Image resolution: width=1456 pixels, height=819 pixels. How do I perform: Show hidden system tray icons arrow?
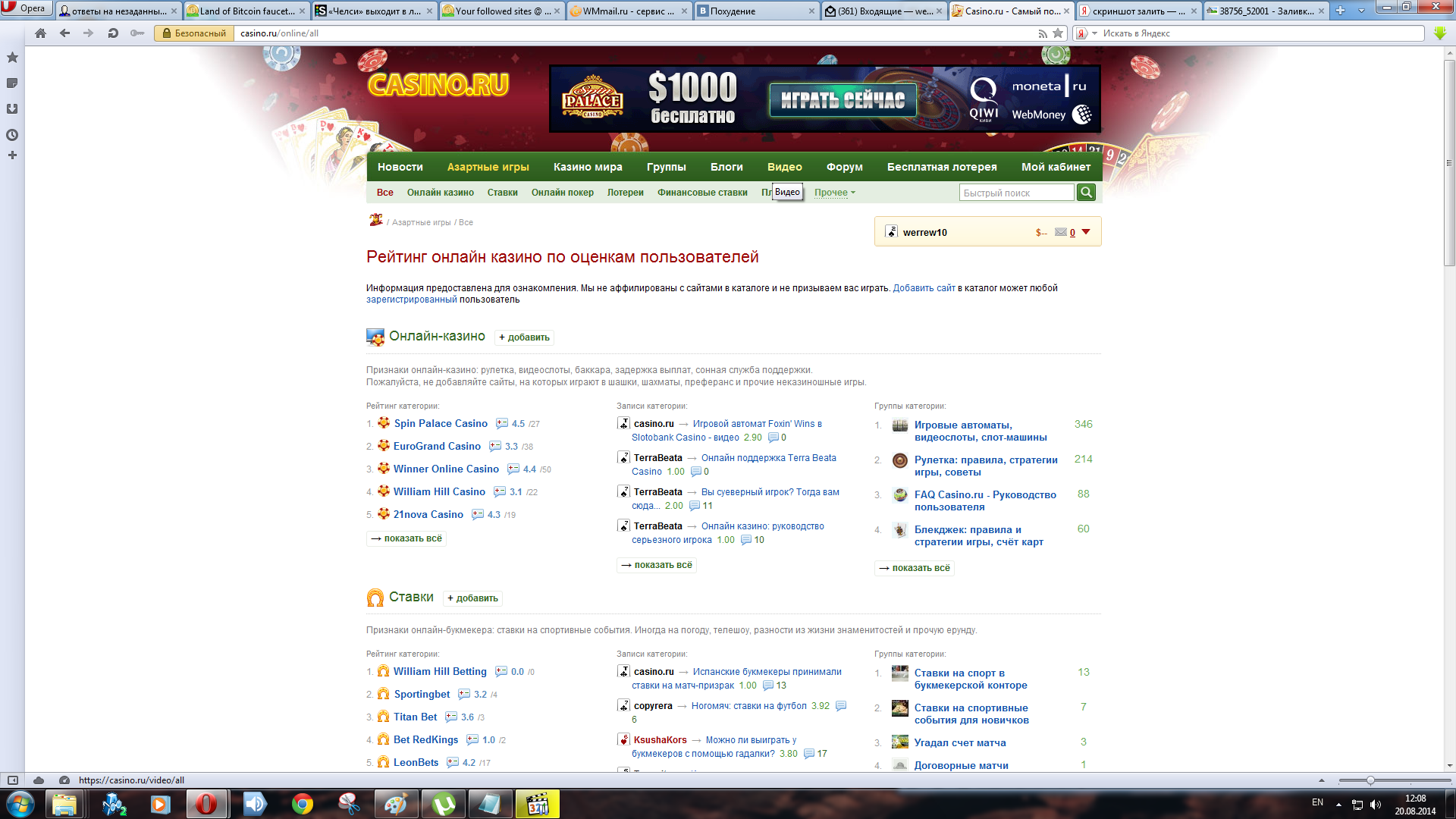point(1338,805)
